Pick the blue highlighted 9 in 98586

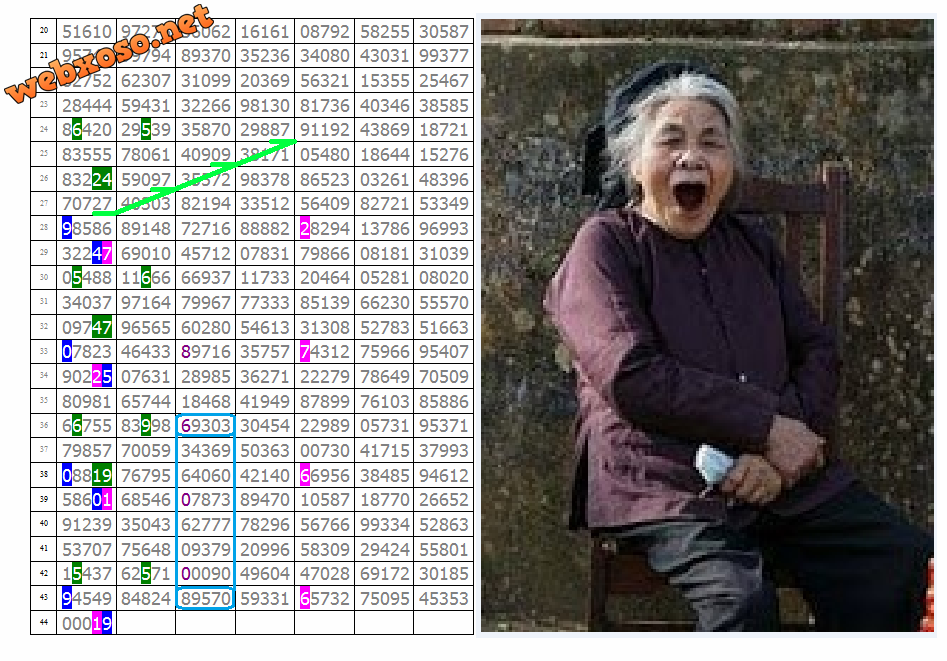tap(67, 229)
